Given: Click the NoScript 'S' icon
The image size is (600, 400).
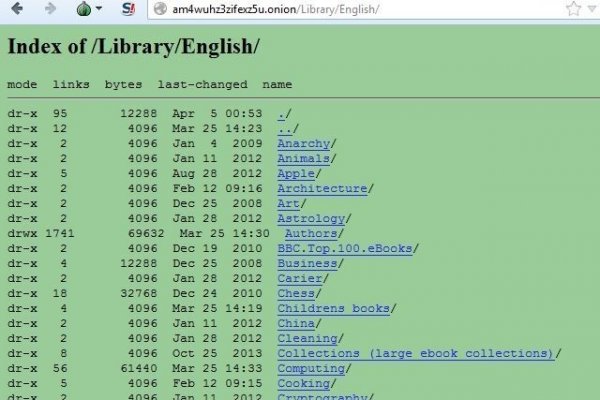Looking at the screenshot, I should 127,9.
